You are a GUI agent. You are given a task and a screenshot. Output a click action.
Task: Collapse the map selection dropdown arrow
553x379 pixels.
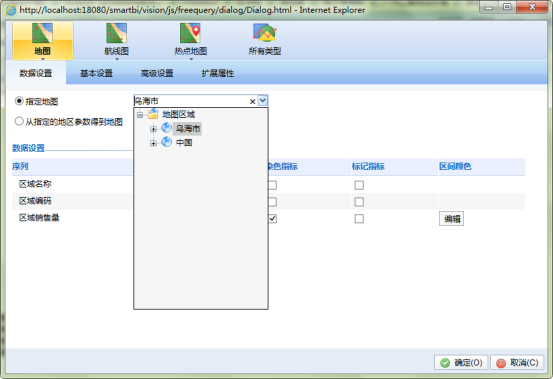(263, 101)
